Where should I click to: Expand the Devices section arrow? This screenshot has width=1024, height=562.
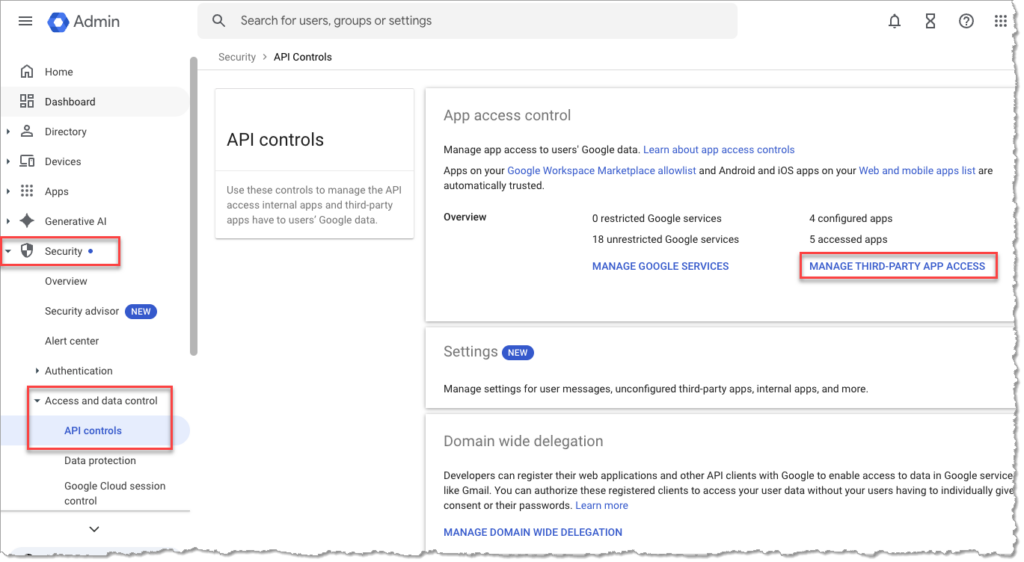click(x=8, y=161)
